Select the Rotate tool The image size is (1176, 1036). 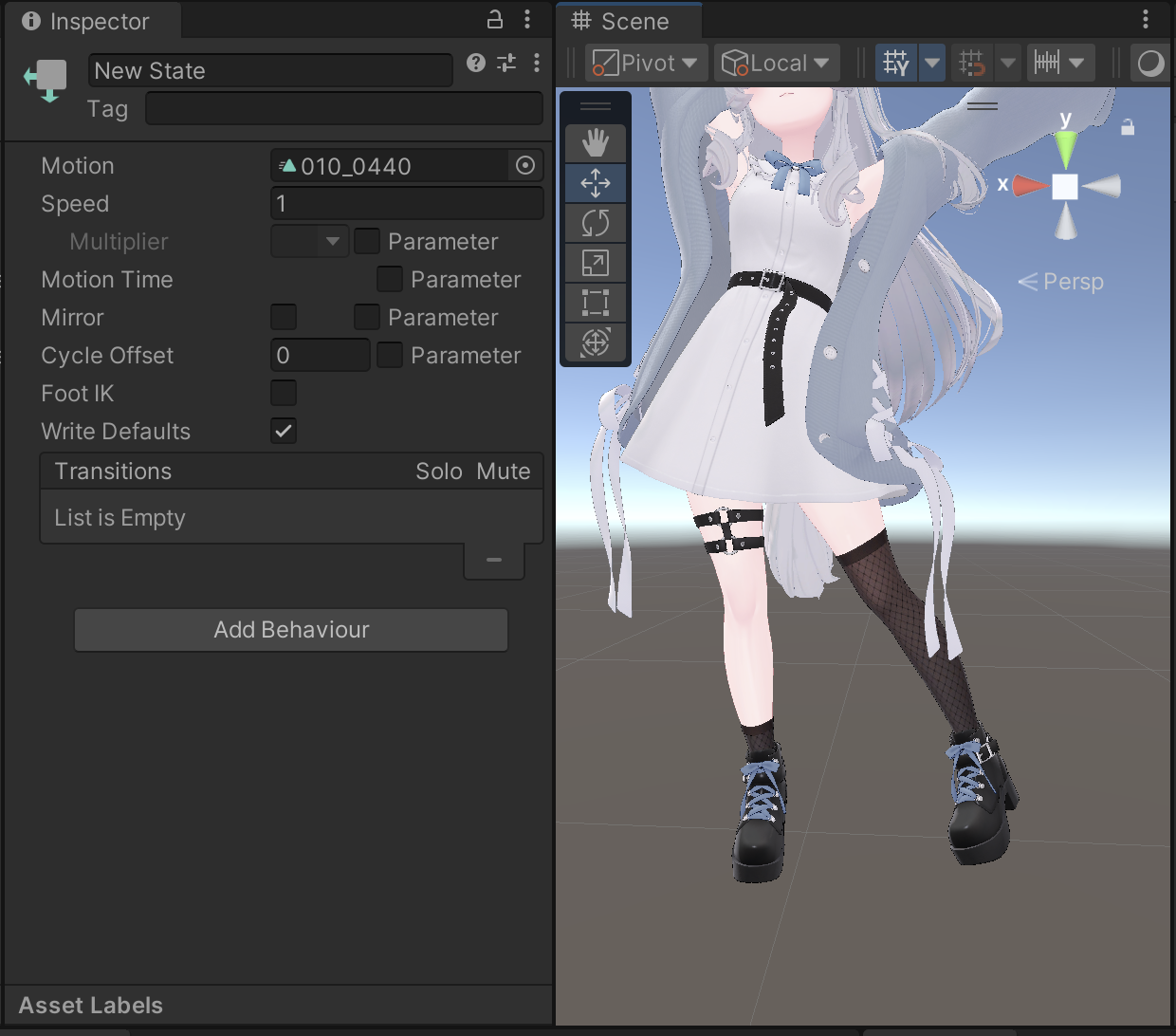596,223
